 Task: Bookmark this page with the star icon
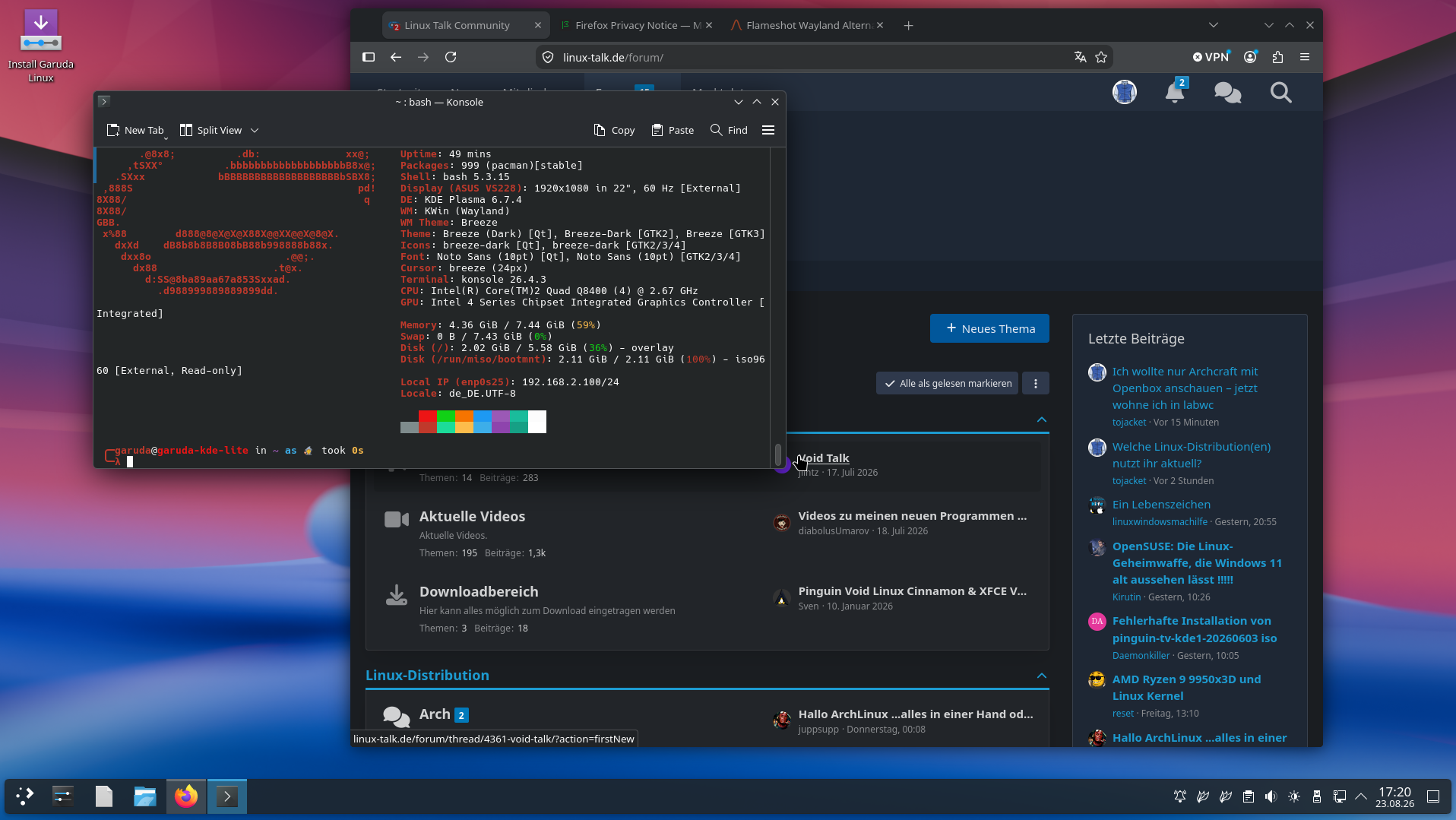tap(1101, 57)
